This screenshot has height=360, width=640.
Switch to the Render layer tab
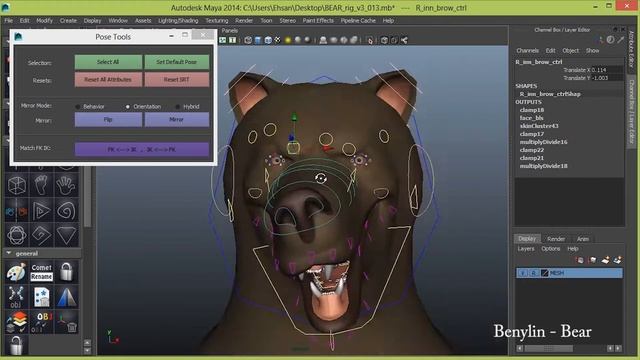(556, 239)
